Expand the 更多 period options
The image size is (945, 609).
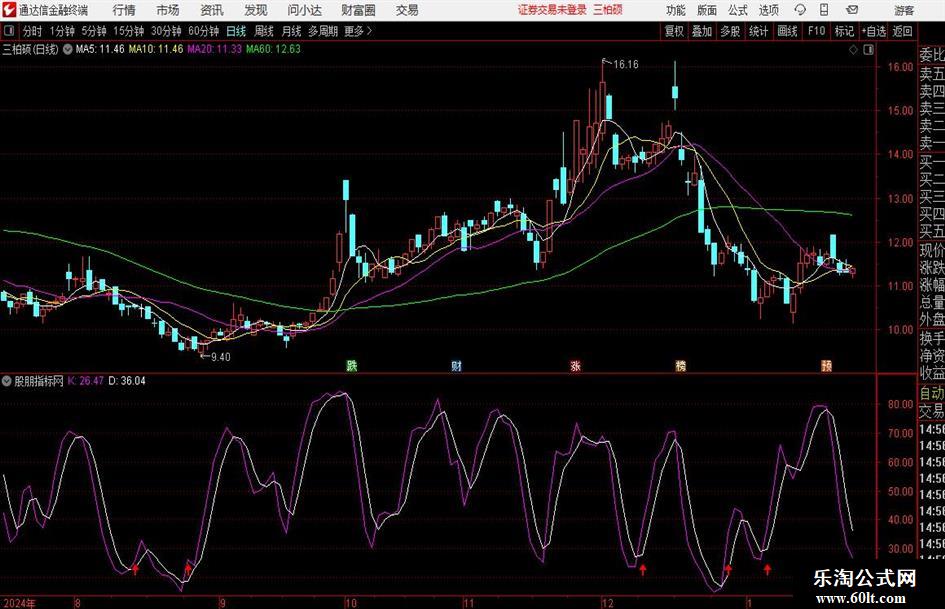click(x=358, y=31)
